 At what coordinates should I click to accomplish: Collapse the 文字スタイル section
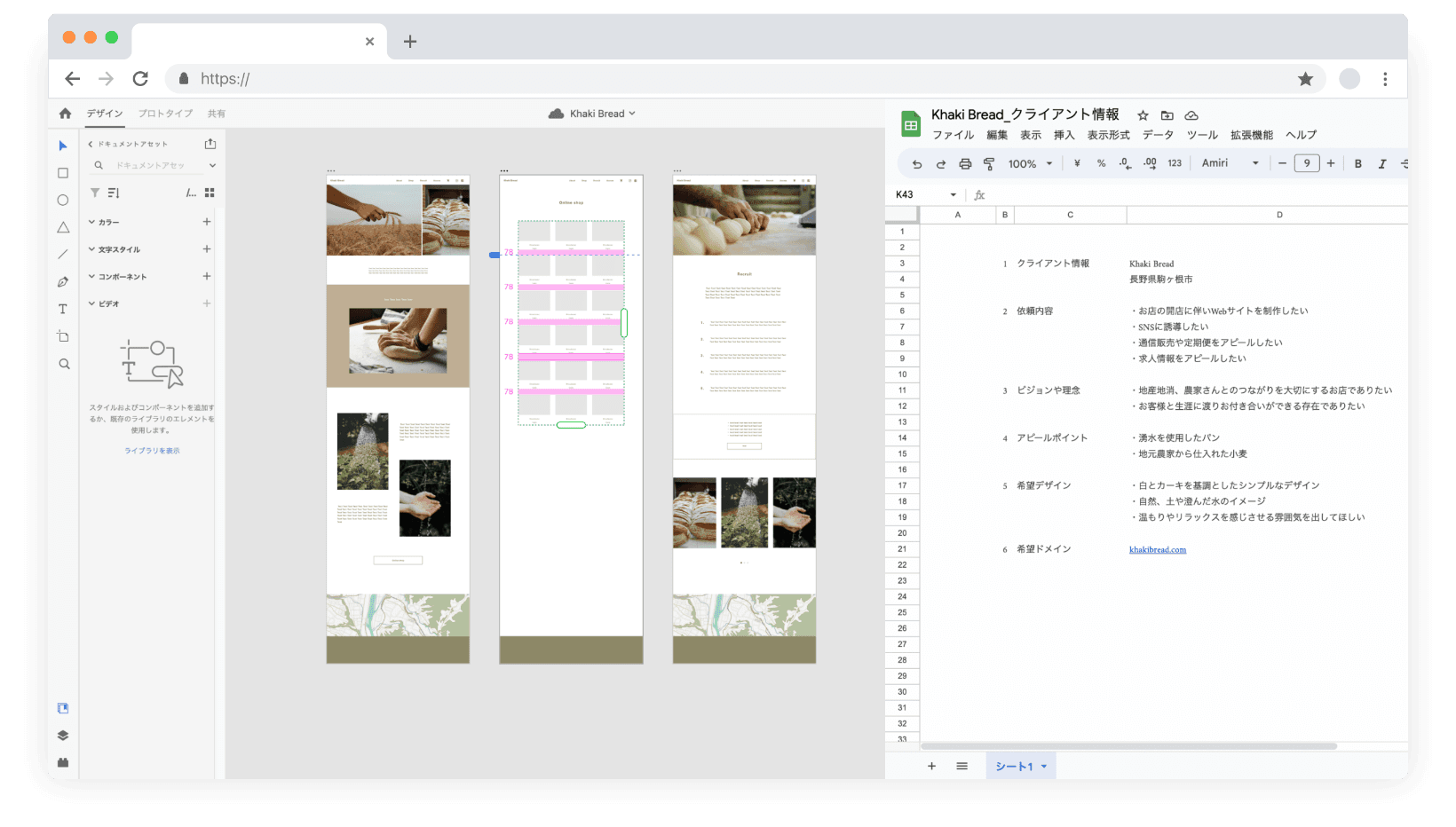91,249
